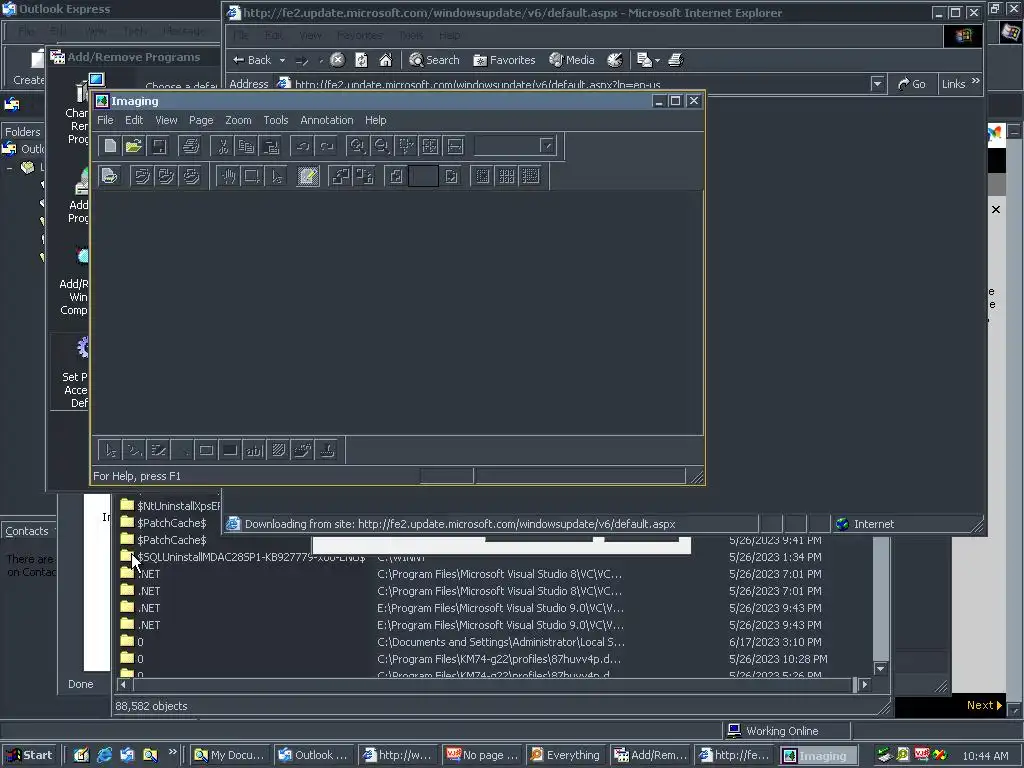Click the Stop icon in Internet Explorer
The image size is (1024, 768).
(337, 60)
